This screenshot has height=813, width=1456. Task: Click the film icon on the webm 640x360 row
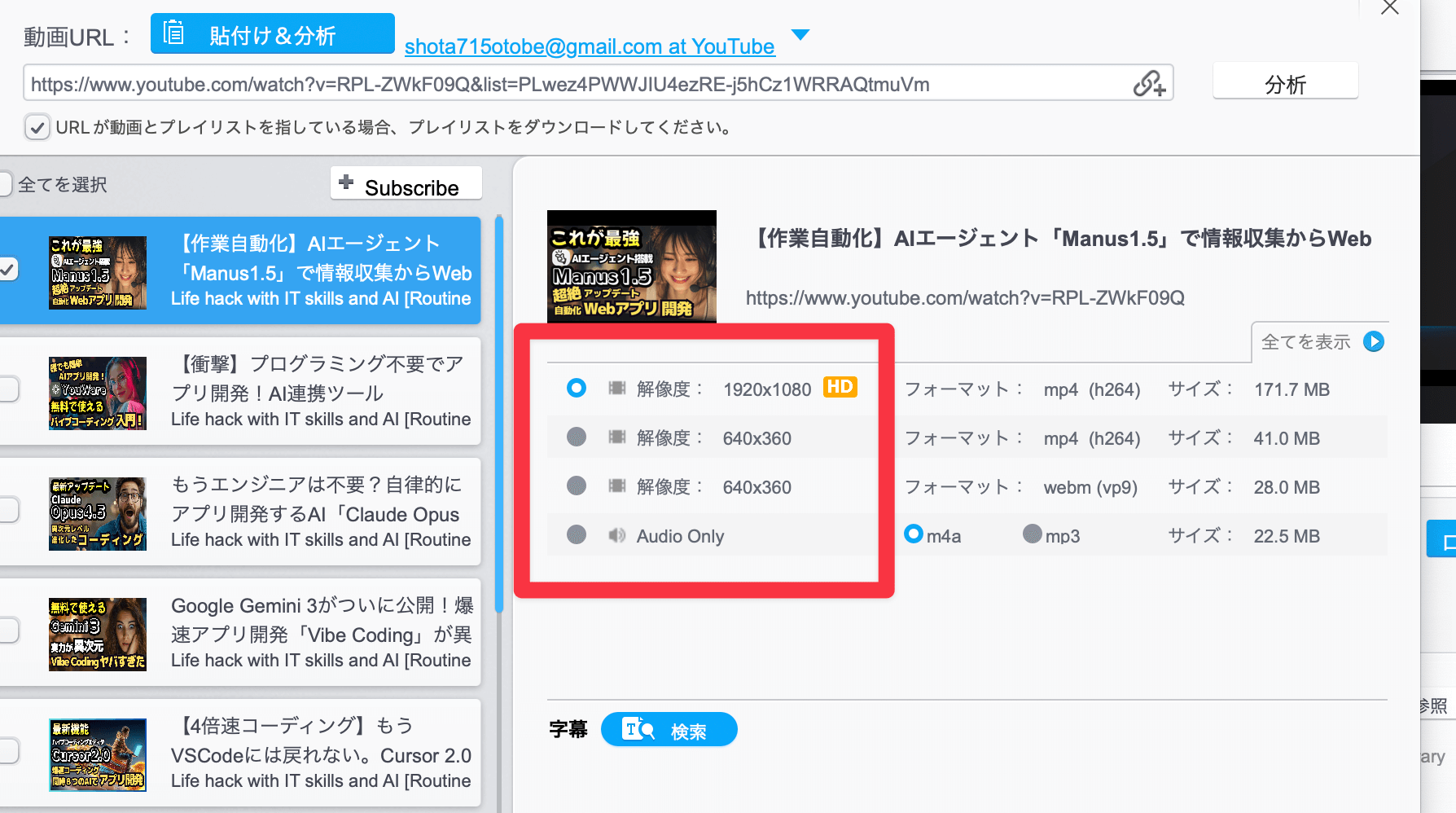tap(616, 486)
